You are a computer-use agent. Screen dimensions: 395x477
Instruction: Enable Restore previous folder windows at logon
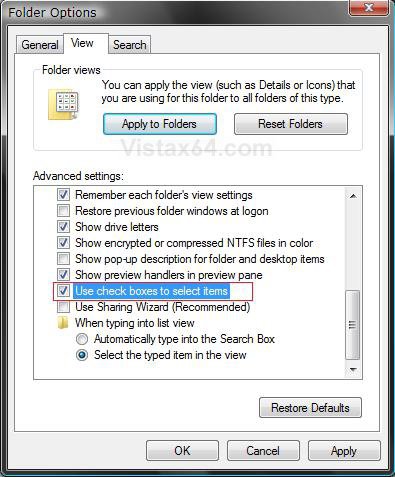click(x=63, y=211)
